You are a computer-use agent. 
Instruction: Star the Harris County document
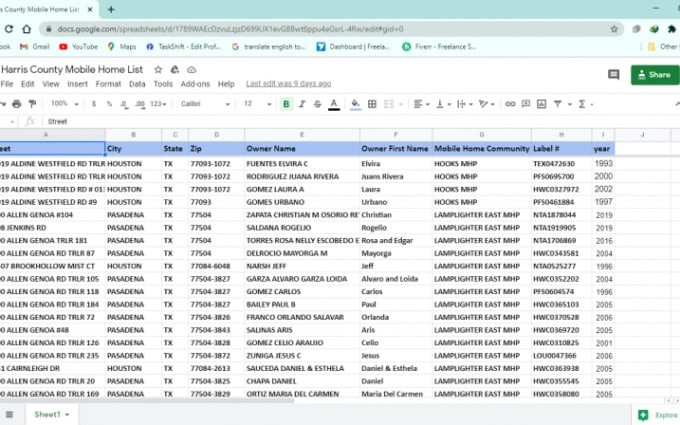point(158,69)
